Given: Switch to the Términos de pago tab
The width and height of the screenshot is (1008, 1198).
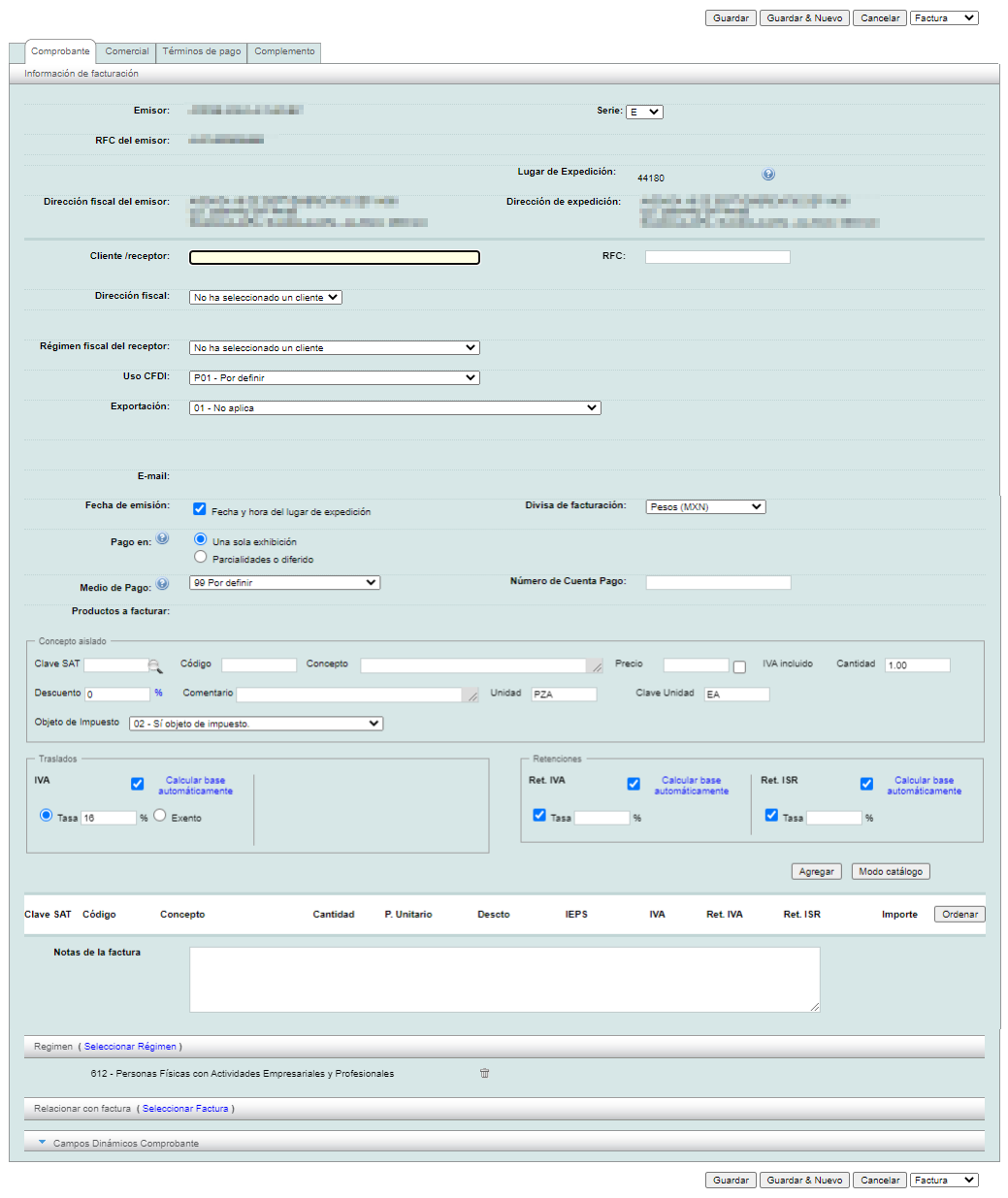Looking at the screenshot, I should coord(202,51).
